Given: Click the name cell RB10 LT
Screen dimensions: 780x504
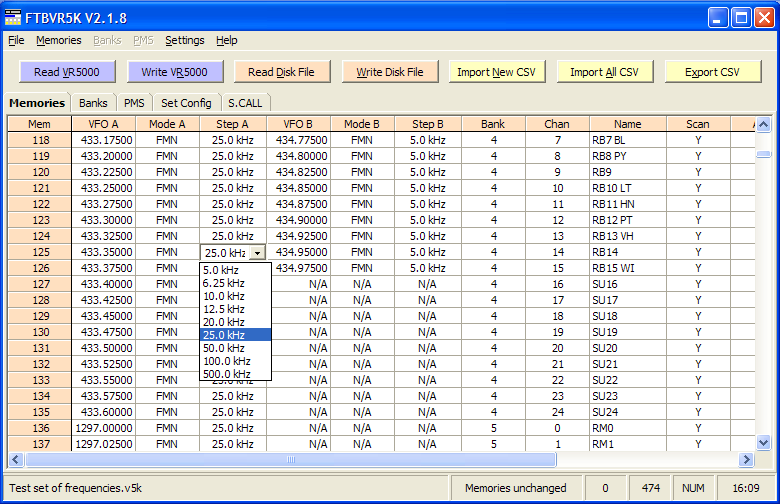Looking at the screenshot, I should pyautogui.click(x=628, y=188).
